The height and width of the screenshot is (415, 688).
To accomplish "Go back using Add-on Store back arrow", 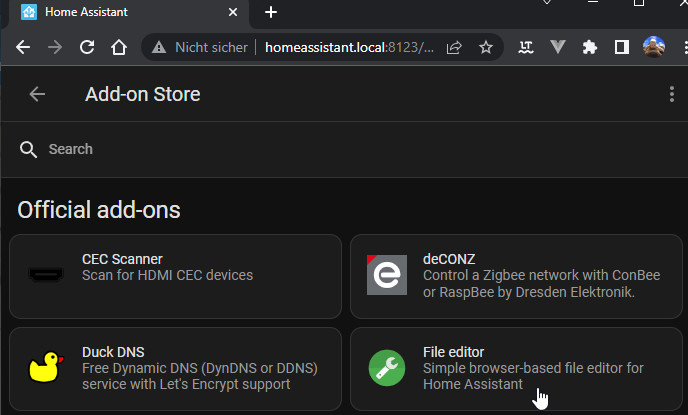I will [37, 94].
